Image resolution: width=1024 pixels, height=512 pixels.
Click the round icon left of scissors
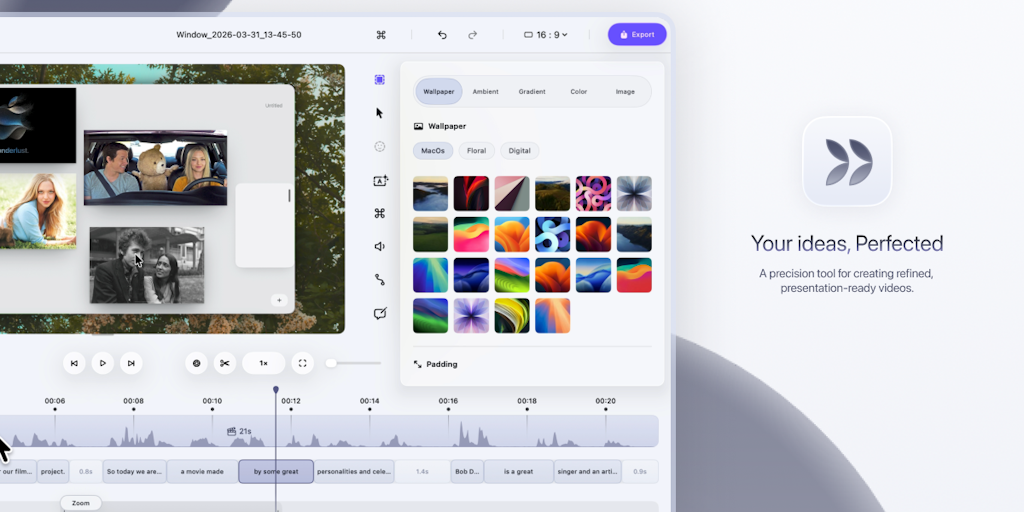(x=197, y=363)
